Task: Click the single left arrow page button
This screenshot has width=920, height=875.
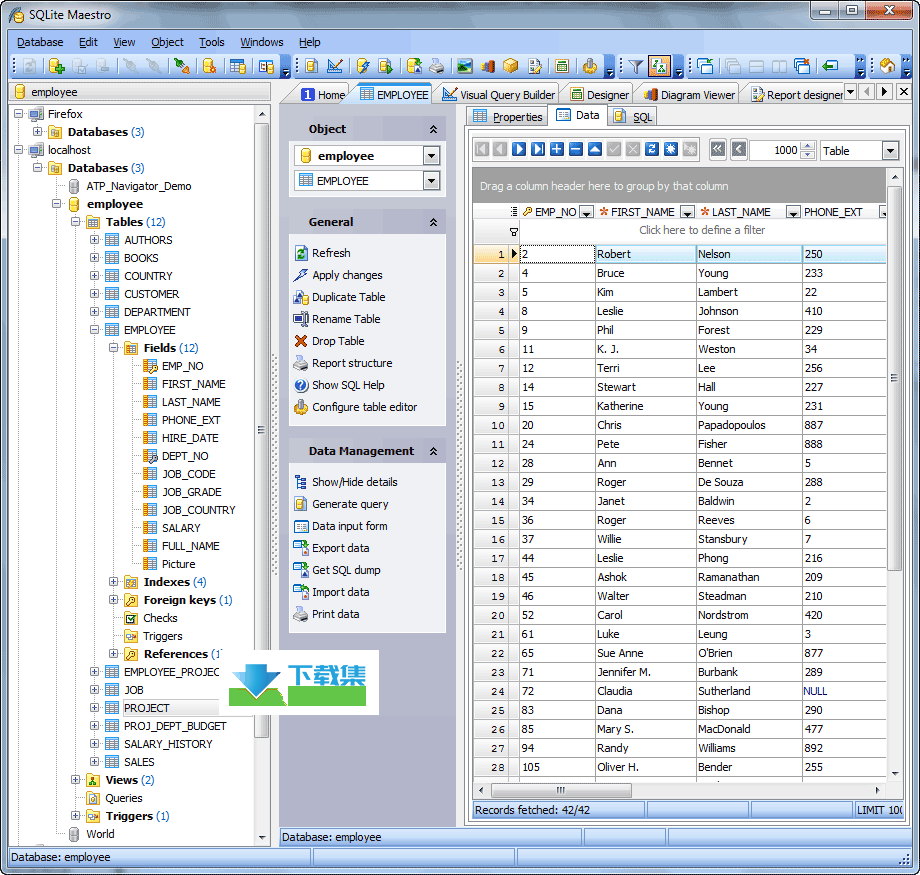Action: tap(739, 149)
